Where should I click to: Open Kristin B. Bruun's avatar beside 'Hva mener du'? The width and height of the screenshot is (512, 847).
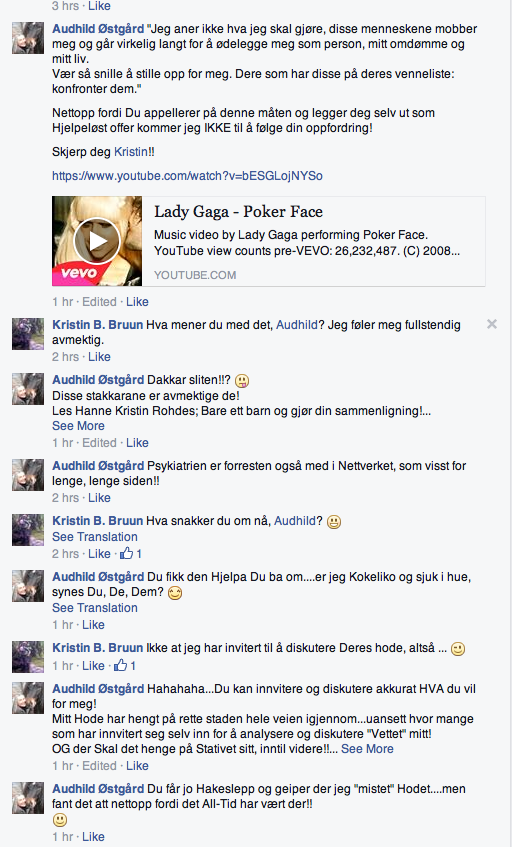click(x=28, y=334)
